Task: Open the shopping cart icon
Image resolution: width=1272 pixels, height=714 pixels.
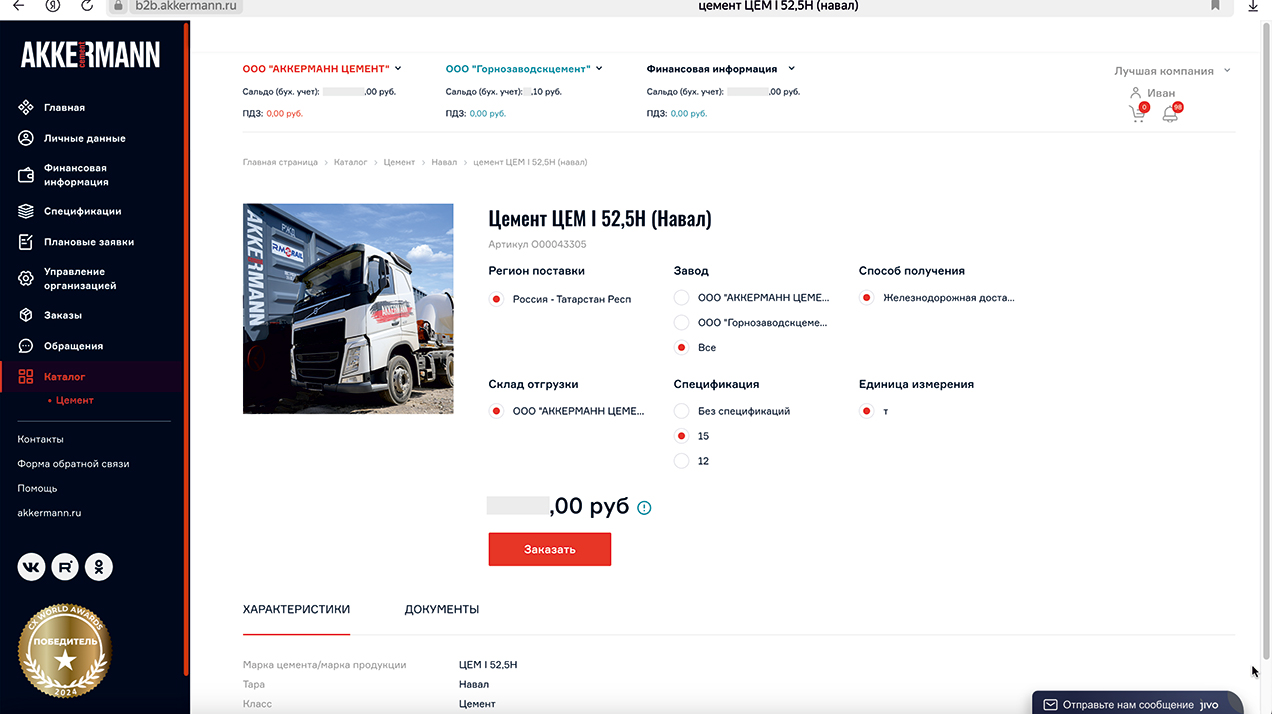Action: pos(1136,114)
